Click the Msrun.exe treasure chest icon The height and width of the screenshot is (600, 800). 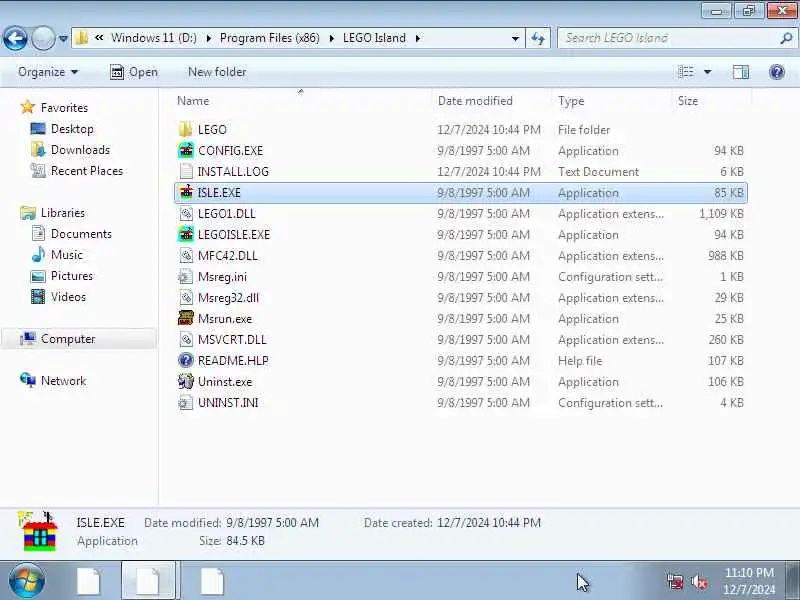tap(186, 318)
